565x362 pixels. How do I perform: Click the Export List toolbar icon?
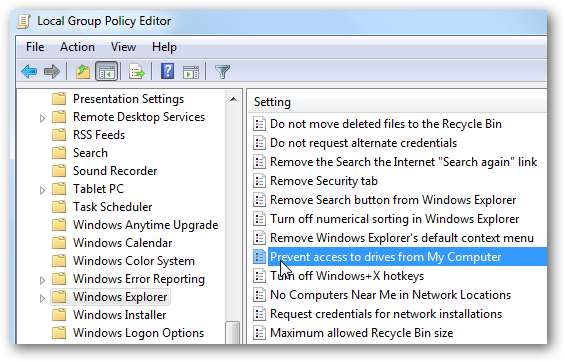coord(137,71)
